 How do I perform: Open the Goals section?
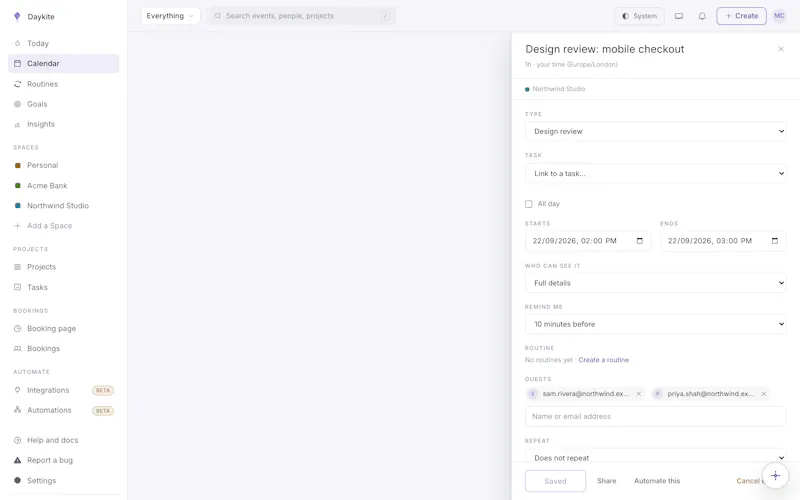click(x=63, y=104)
